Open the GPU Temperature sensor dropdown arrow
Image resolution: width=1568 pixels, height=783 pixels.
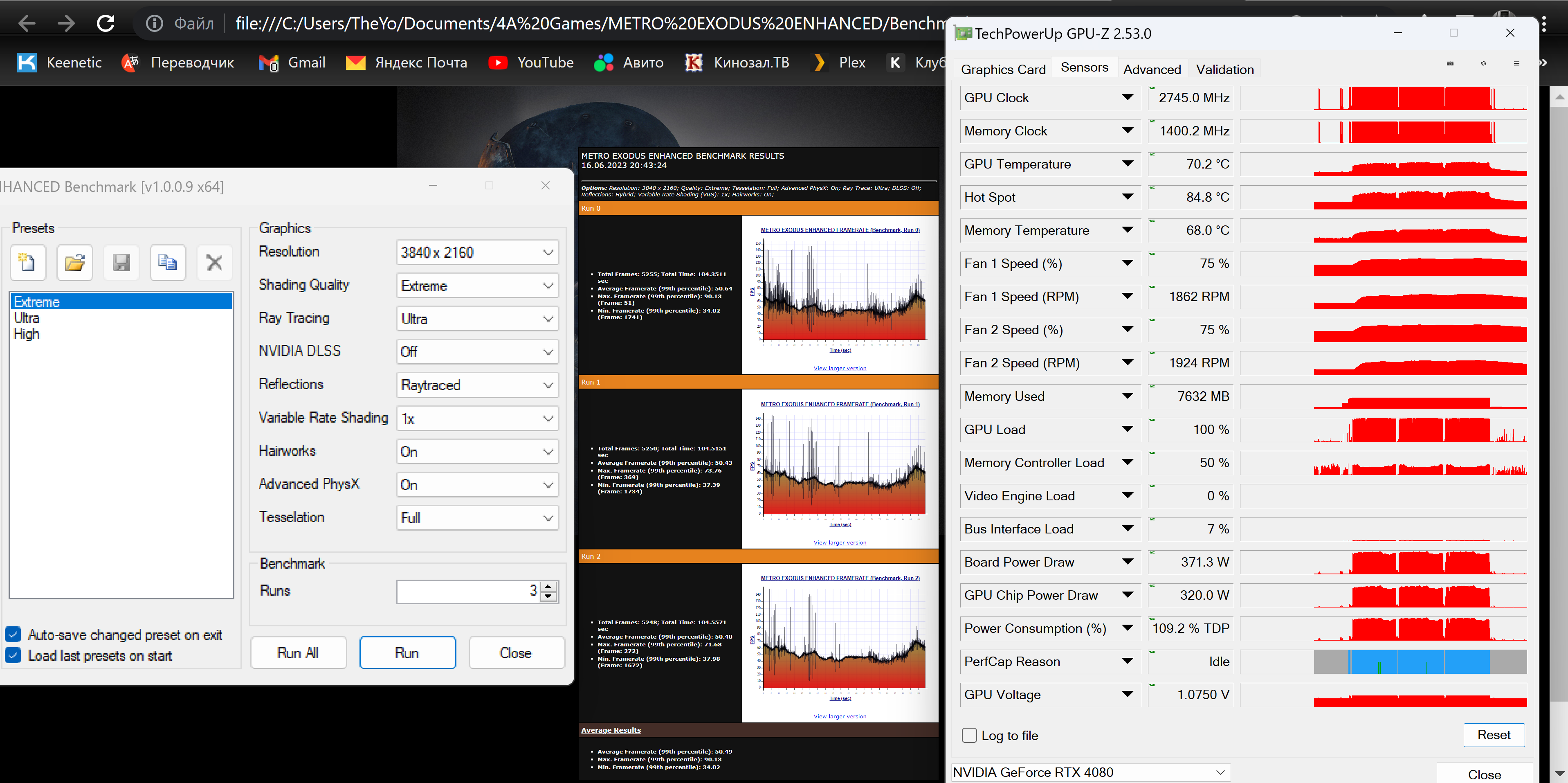click(1127, 164)
